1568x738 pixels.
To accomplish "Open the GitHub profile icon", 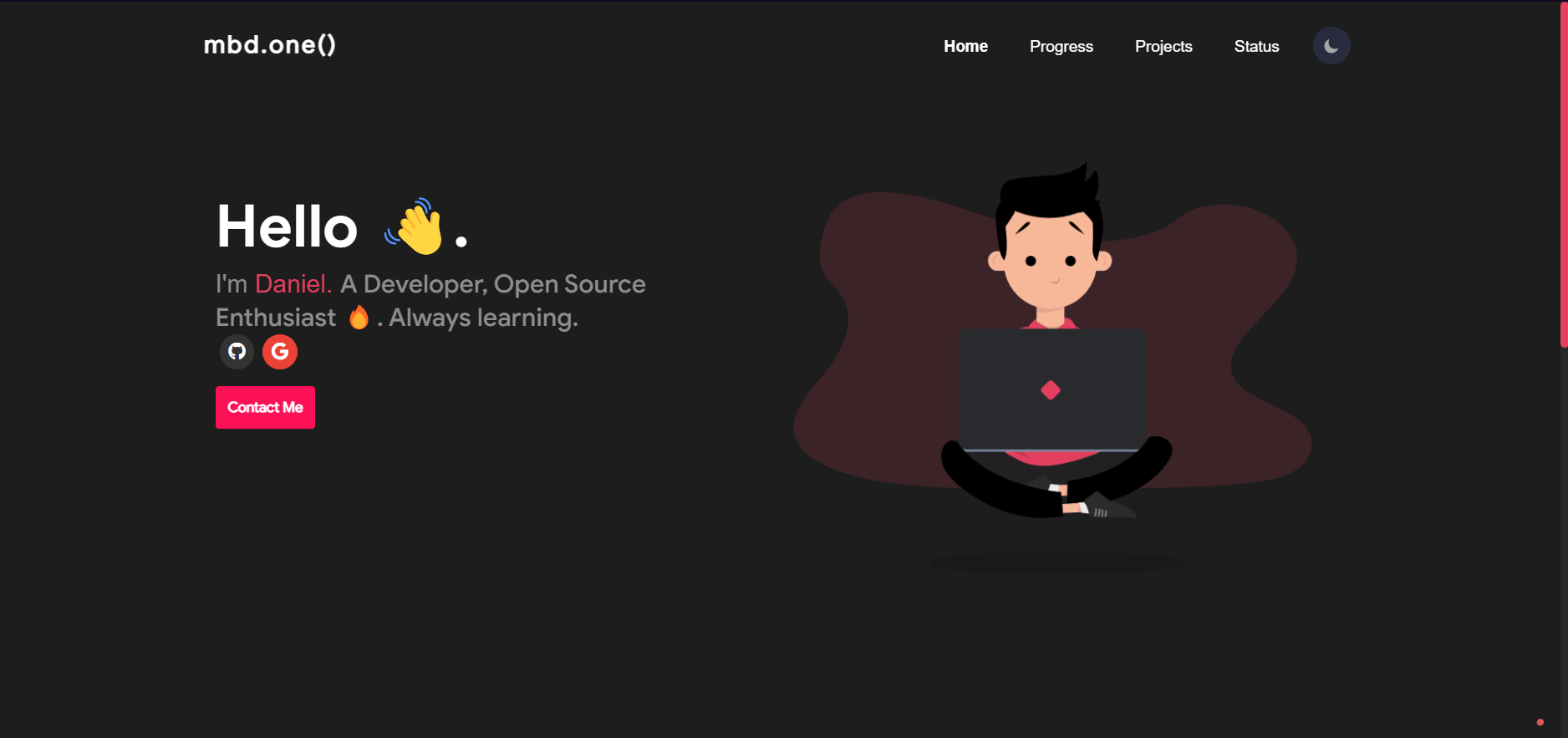I will [237, 352].
